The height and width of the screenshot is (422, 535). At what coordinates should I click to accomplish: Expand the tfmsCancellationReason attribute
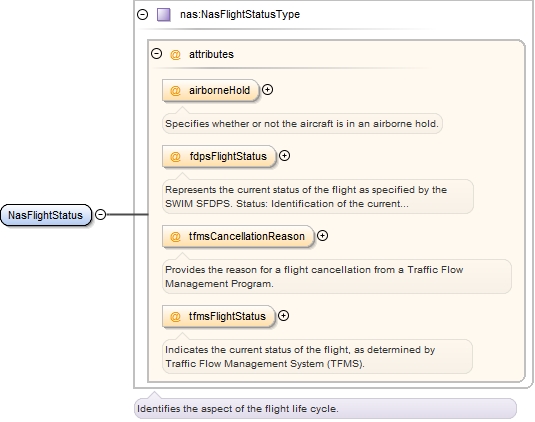click(322, 235)
